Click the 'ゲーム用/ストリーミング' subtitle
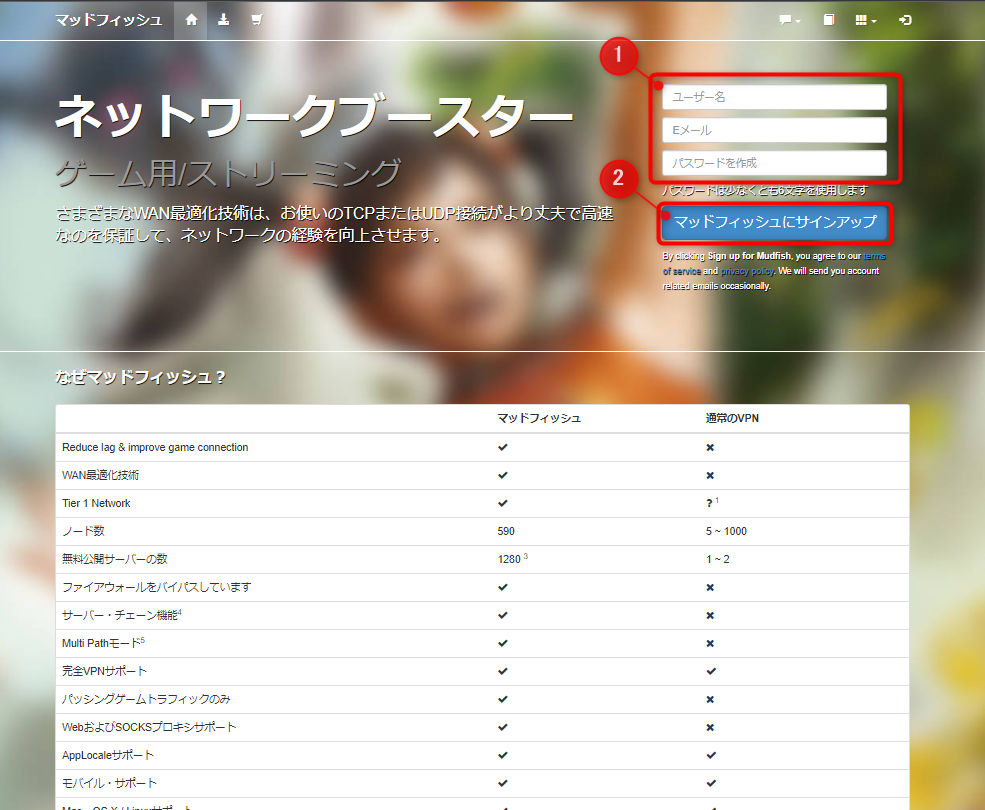This screenshot has height=810, width=985. pos(228,173)
